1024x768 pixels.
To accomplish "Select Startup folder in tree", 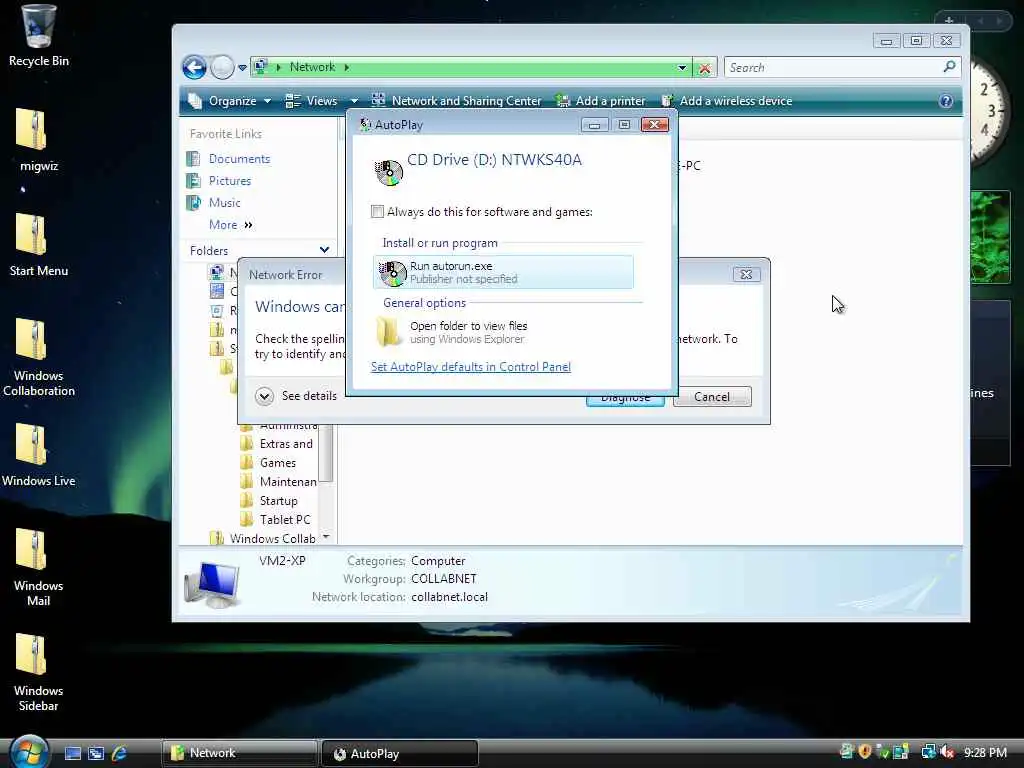I will point(269,501).
